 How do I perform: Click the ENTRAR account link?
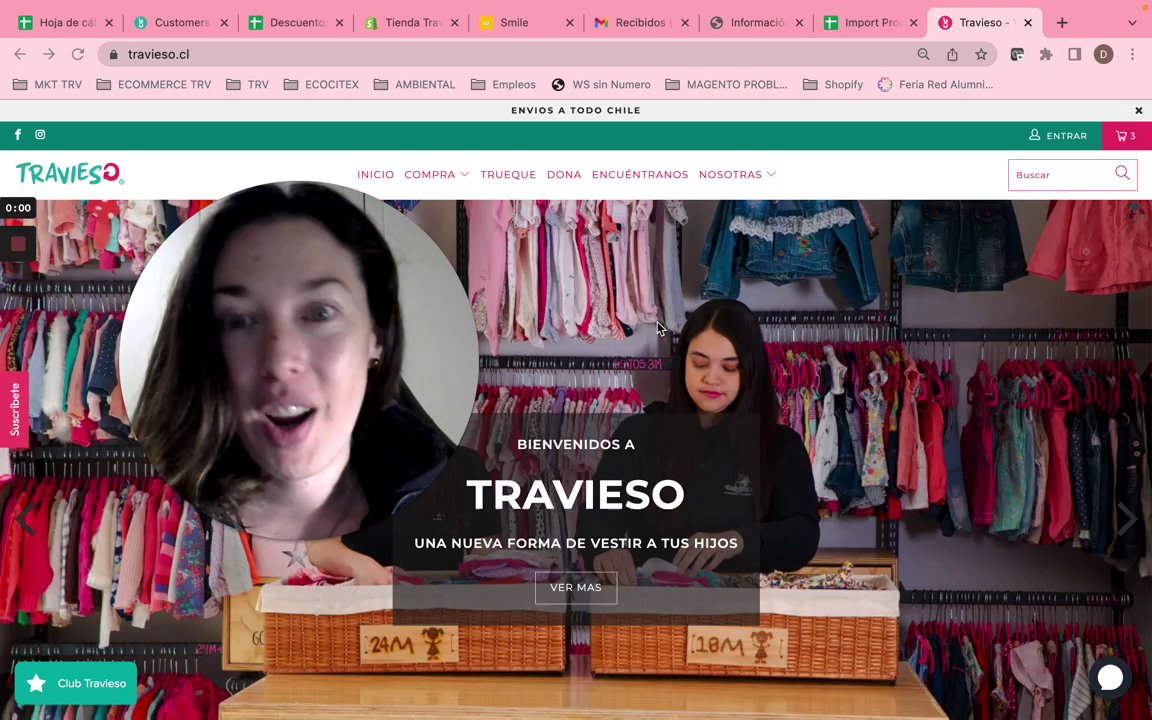[1058, 135]
